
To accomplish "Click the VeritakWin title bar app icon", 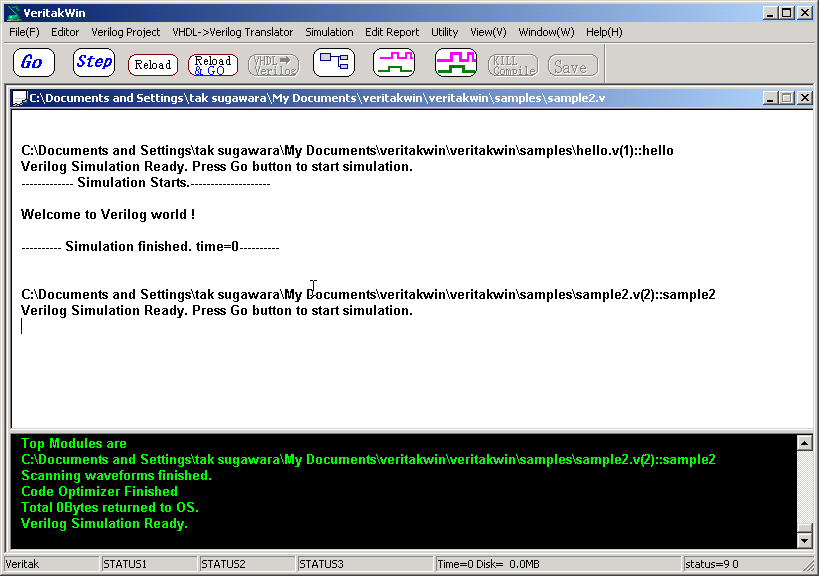I will 13,13.
